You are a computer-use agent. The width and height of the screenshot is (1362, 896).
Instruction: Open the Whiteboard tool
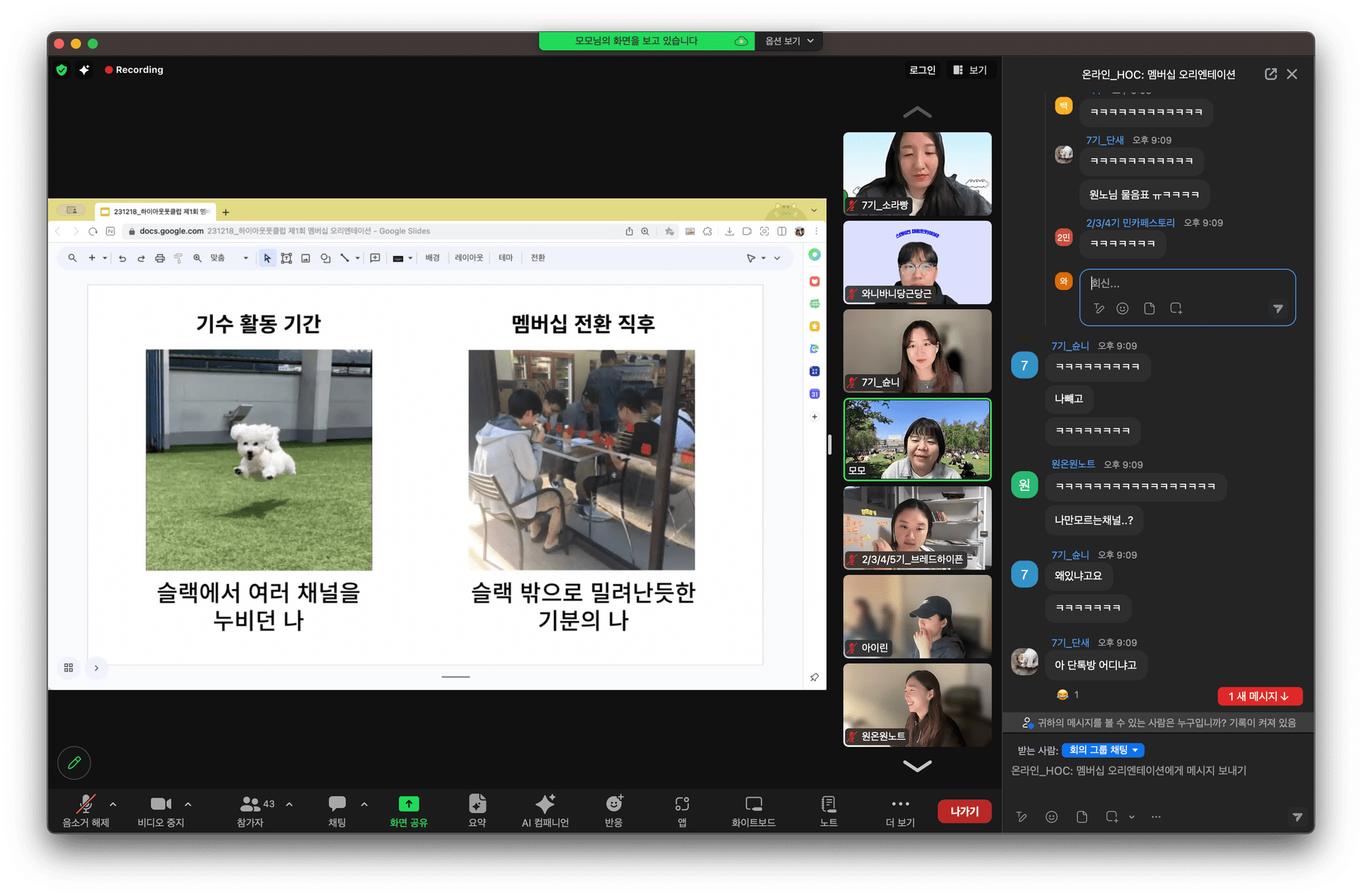pos(753,804)
